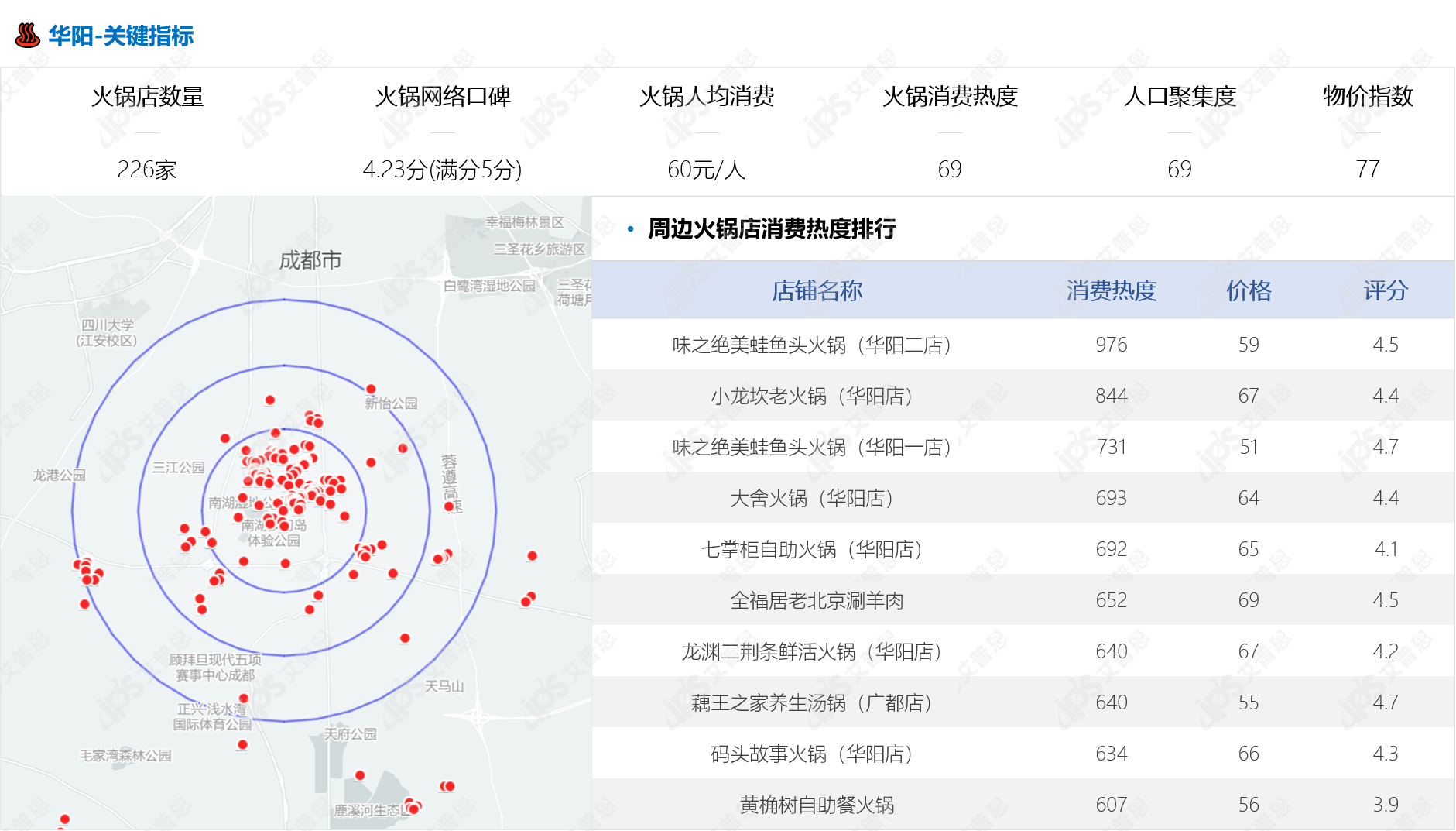Select row 七掌柜自助火锅（华阳店）
The width and height of the screenshot is (1456, 831).
click(1023, 549)
